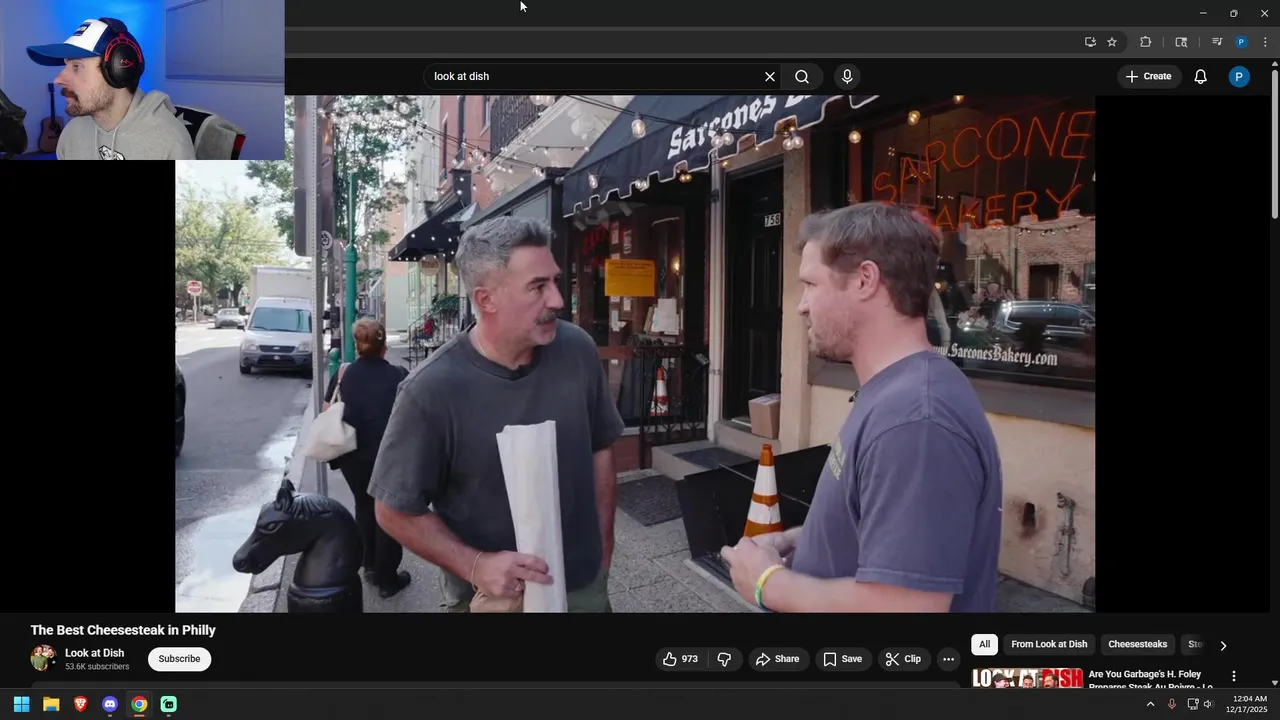Open the network tray icon
The width and height of the screenshot is (1280, 720).
point(1192,704)
